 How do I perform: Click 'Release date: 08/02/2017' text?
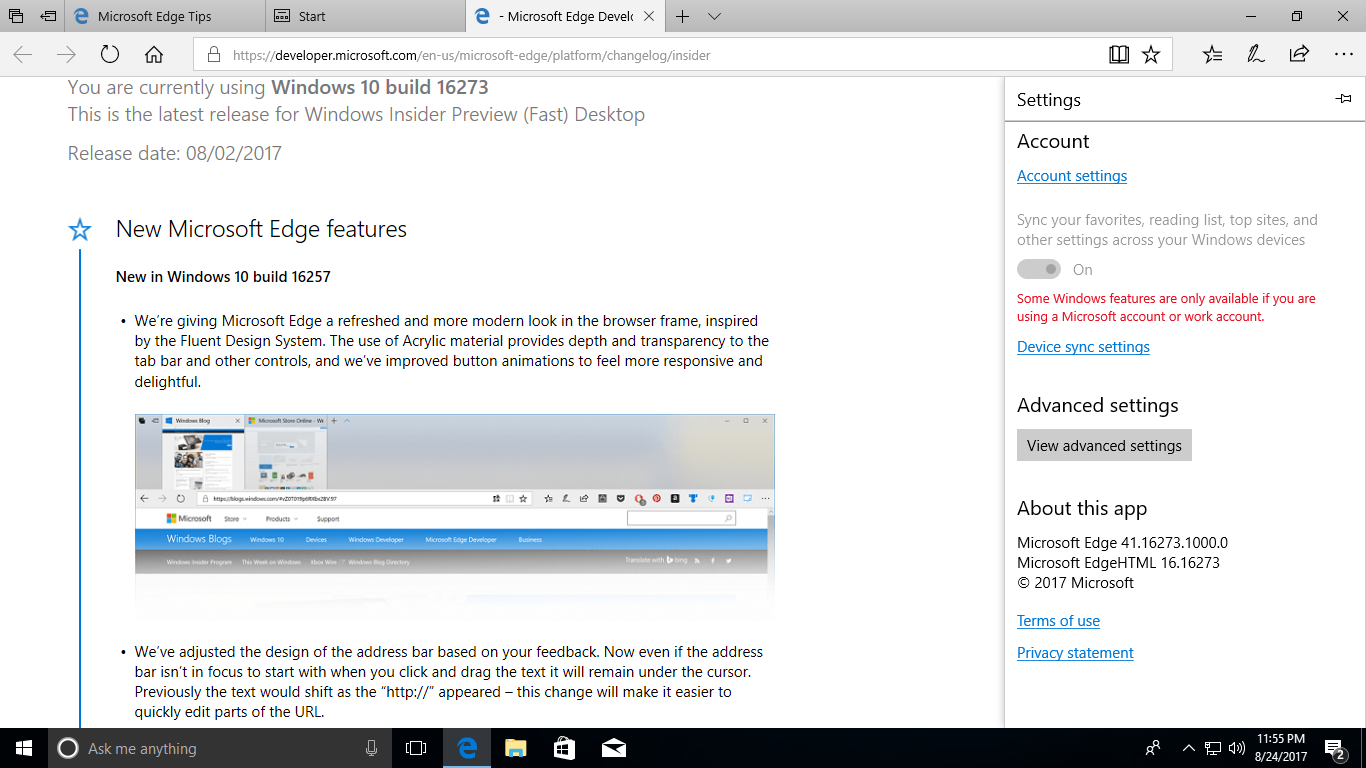pos(175,153)
